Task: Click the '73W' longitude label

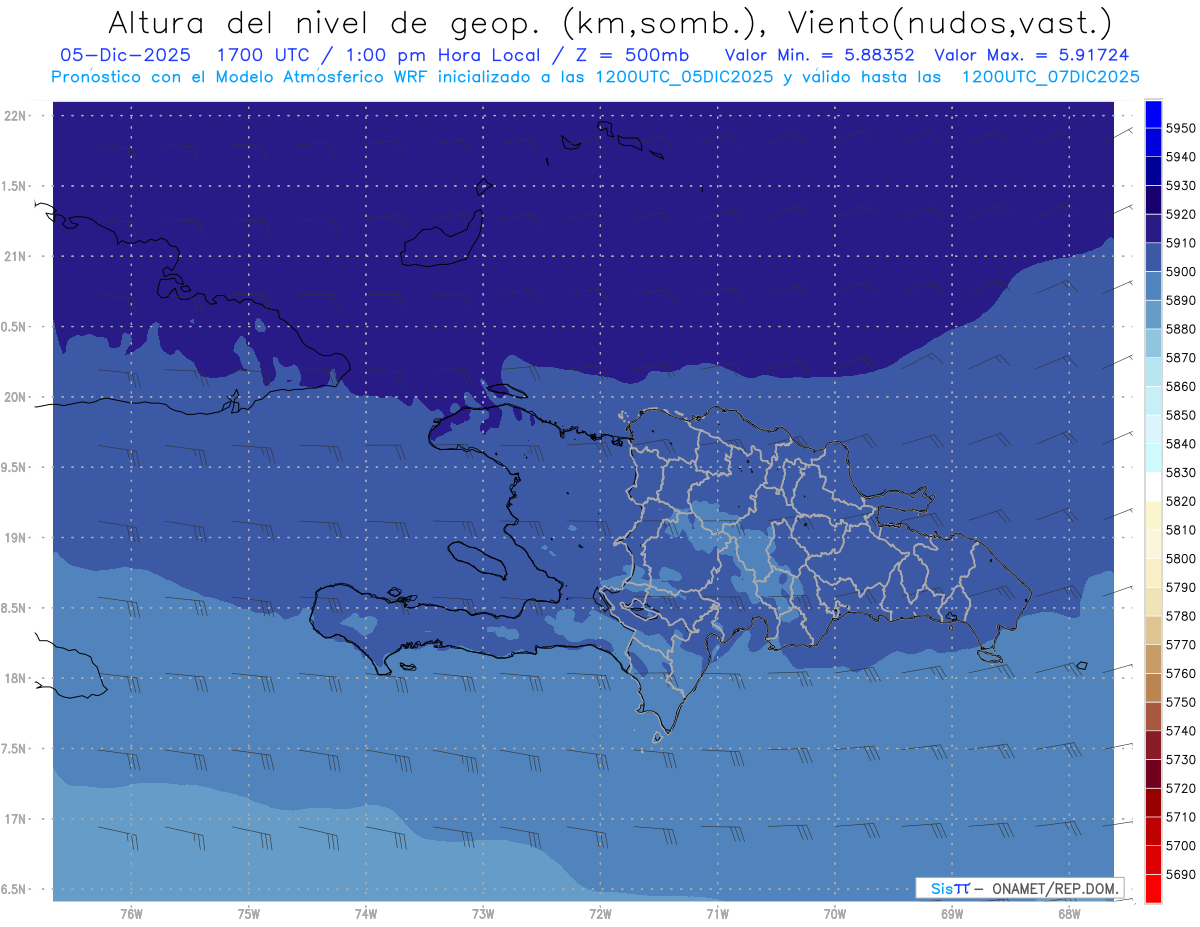Action: [483, 913]
